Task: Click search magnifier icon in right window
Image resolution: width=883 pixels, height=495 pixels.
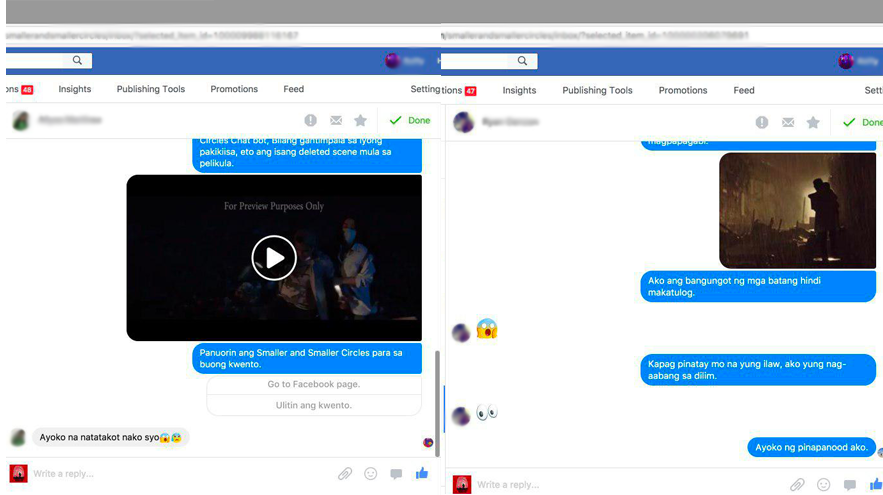Action: [x=523, y=61]
